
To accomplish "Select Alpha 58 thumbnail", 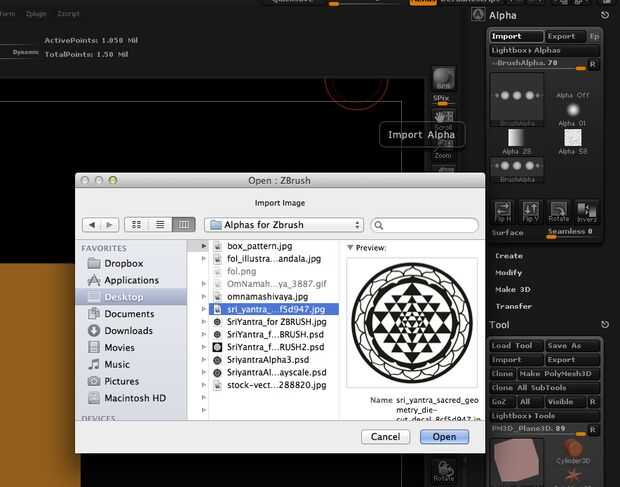I will tap(573, 142).
